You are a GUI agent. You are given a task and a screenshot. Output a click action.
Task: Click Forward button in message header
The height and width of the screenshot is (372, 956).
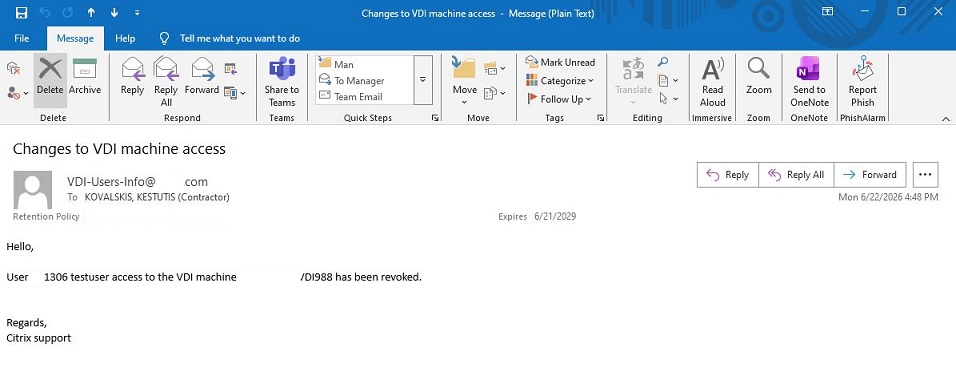[870, 175]
